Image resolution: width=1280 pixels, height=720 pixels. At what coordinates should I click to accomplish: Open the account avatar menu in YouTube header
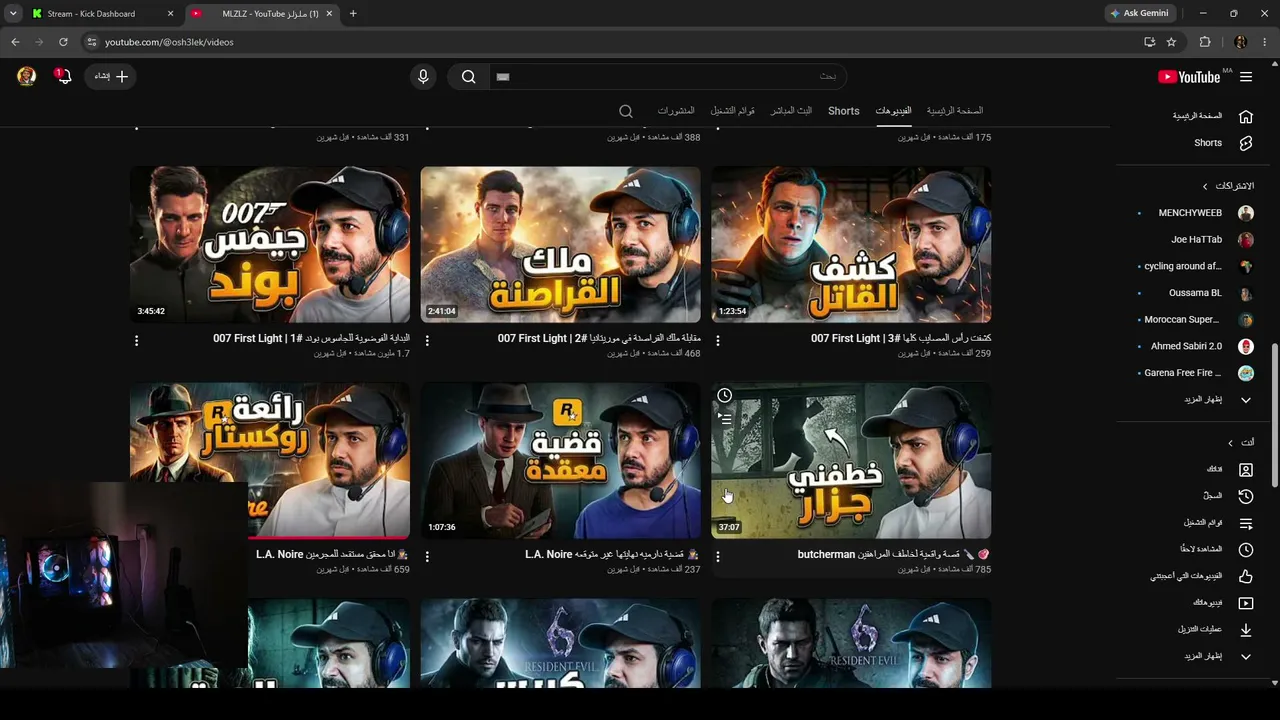27,76
